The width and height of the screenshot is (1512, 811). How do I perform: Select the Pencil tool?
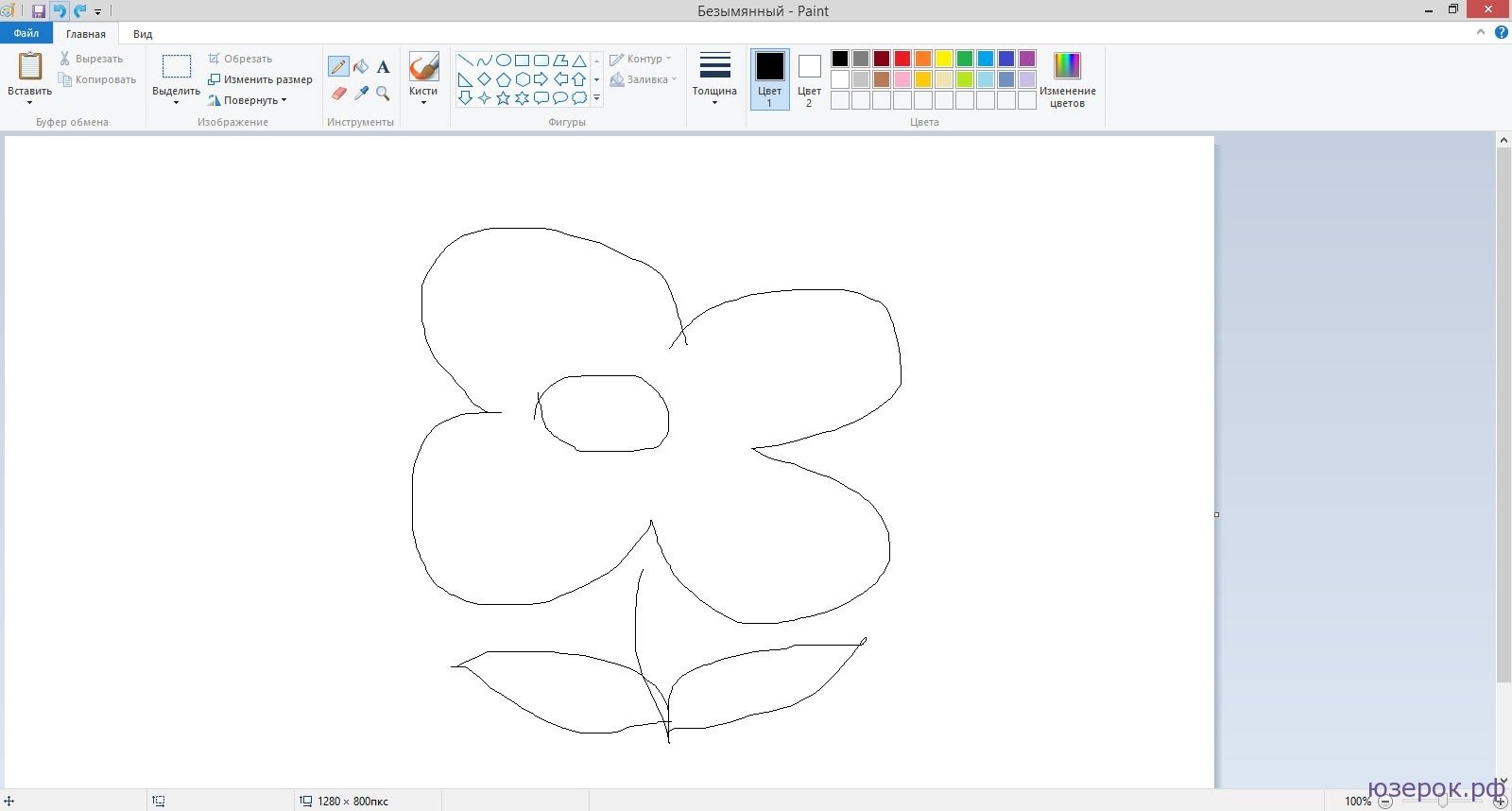tap(338, 66)
